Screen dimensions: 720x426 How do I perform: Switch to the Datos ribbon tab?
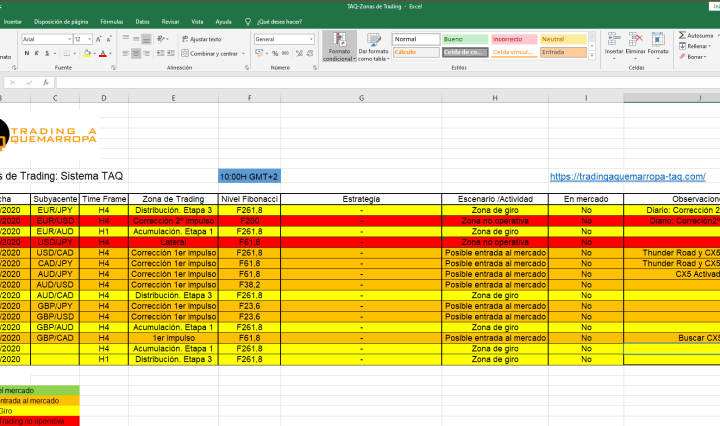click(143, 21)
